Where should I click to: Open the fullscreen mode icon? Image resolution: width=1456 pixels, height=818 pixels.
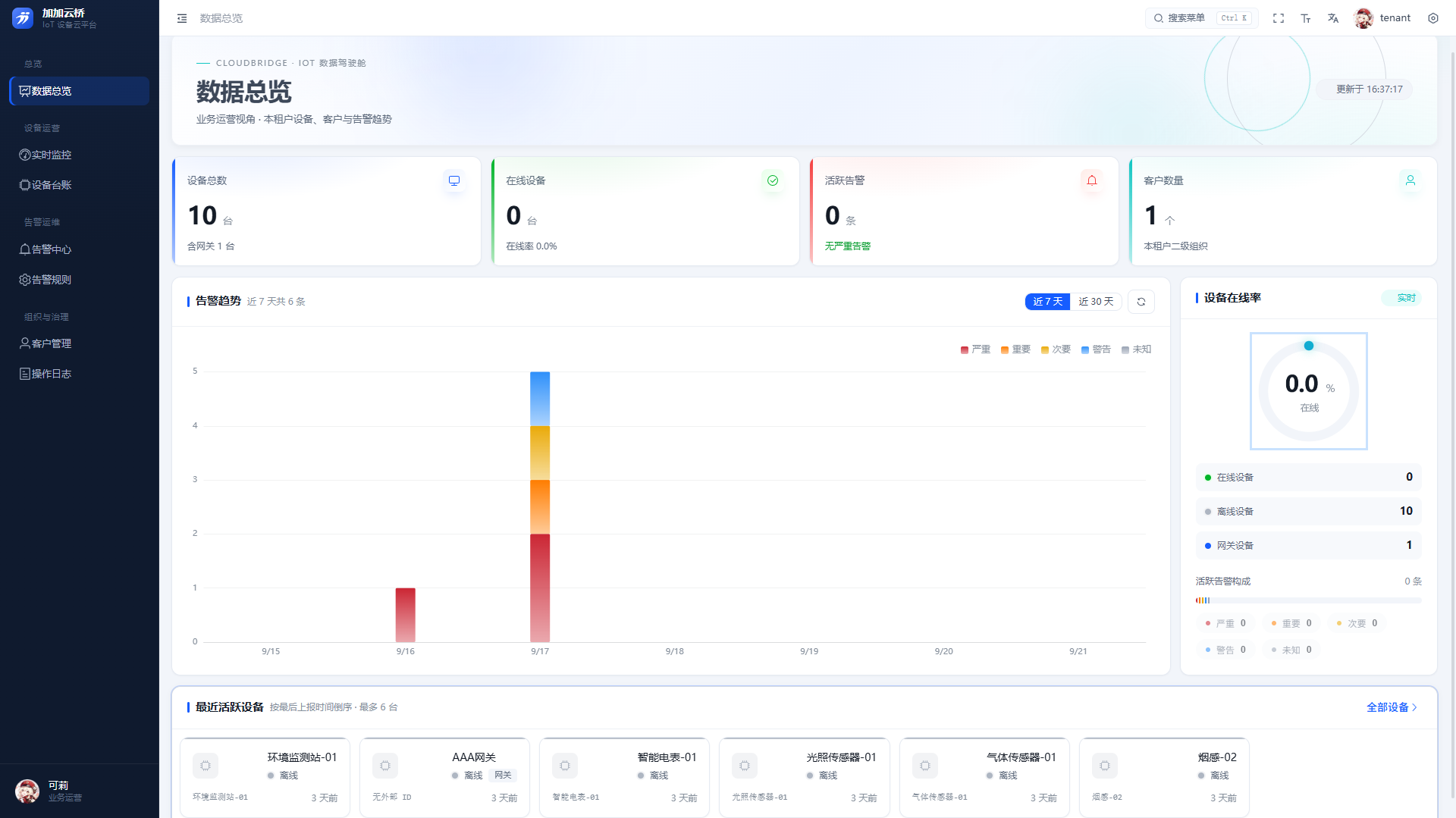point(1279,18)
